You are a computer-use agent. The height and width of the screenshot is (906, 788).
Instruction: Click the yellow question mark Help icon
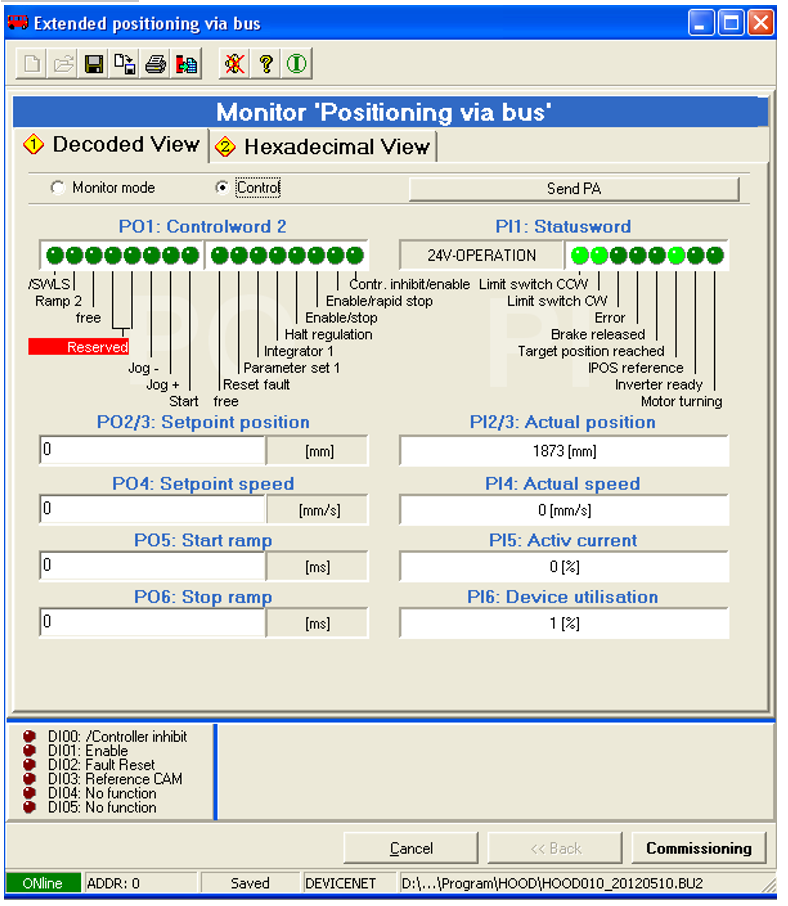pos(265,65)
